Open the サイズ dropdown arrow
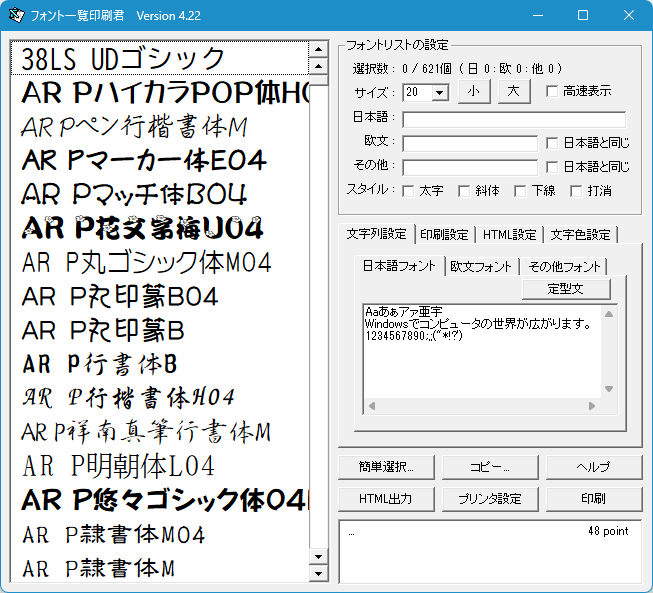Screen dimensions: 653x593 [x=440, y=92]
